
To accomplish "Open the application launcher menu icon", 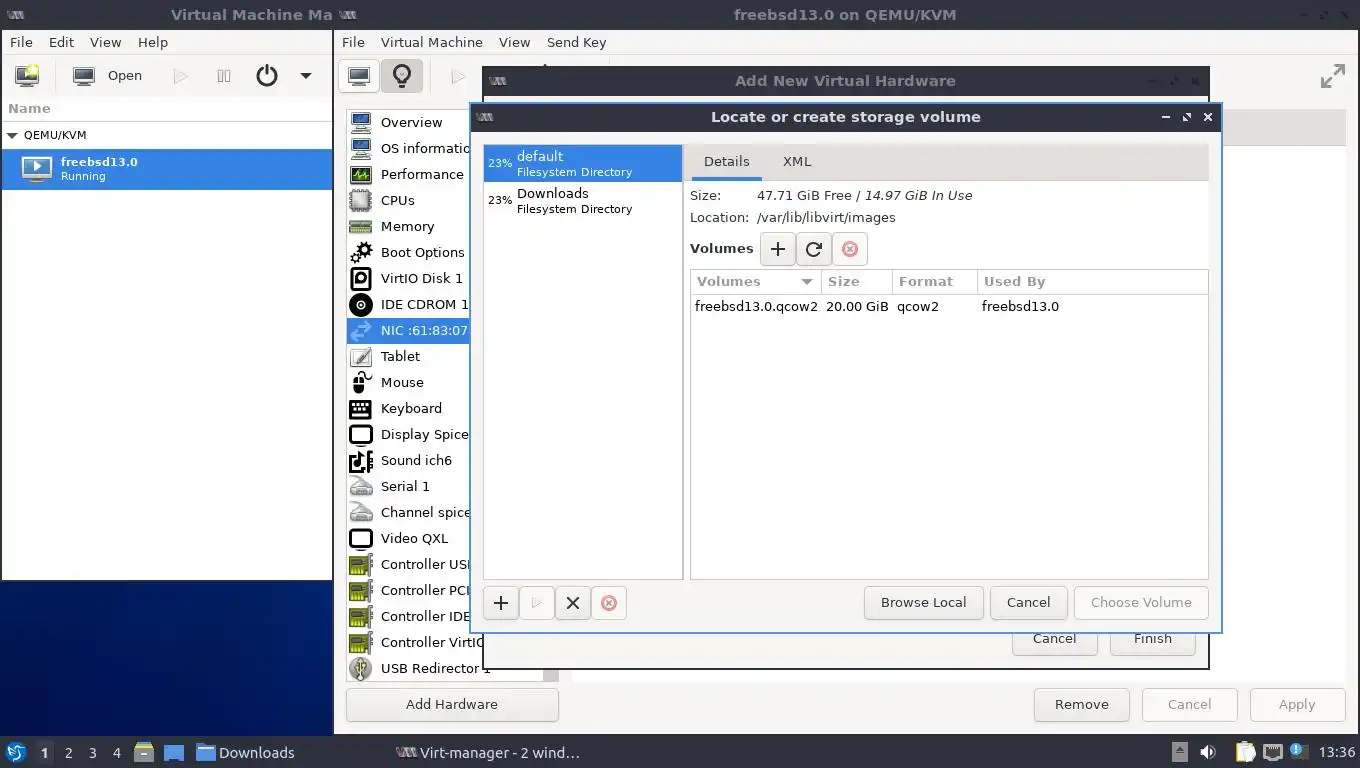I will pos(15,752).
